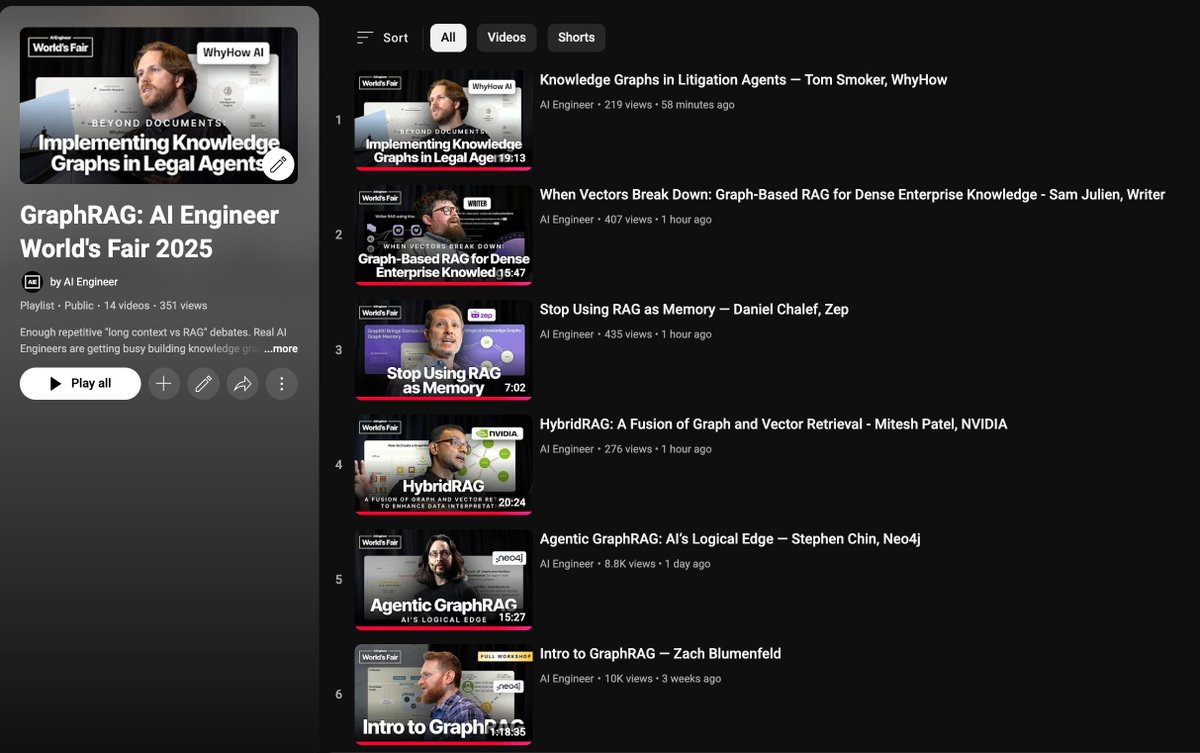Expand description with ...more link
The height and width of the screenshot is (753, 1200).
tap(281, 349)
